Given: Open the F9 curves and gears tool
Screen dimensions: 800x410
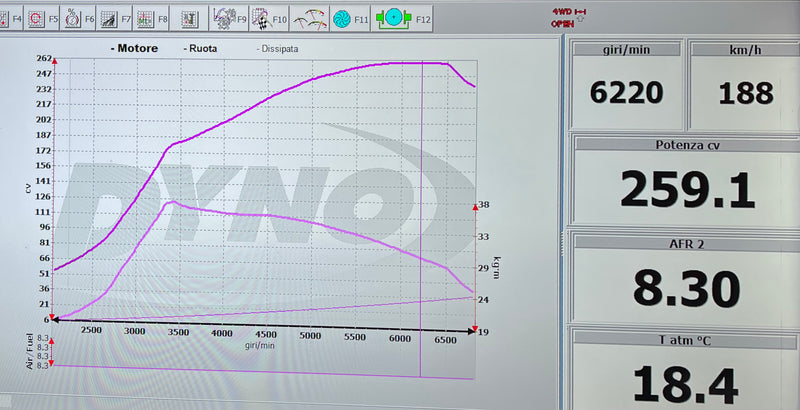Looking at the screenshot, I should (x=224, y=18).
